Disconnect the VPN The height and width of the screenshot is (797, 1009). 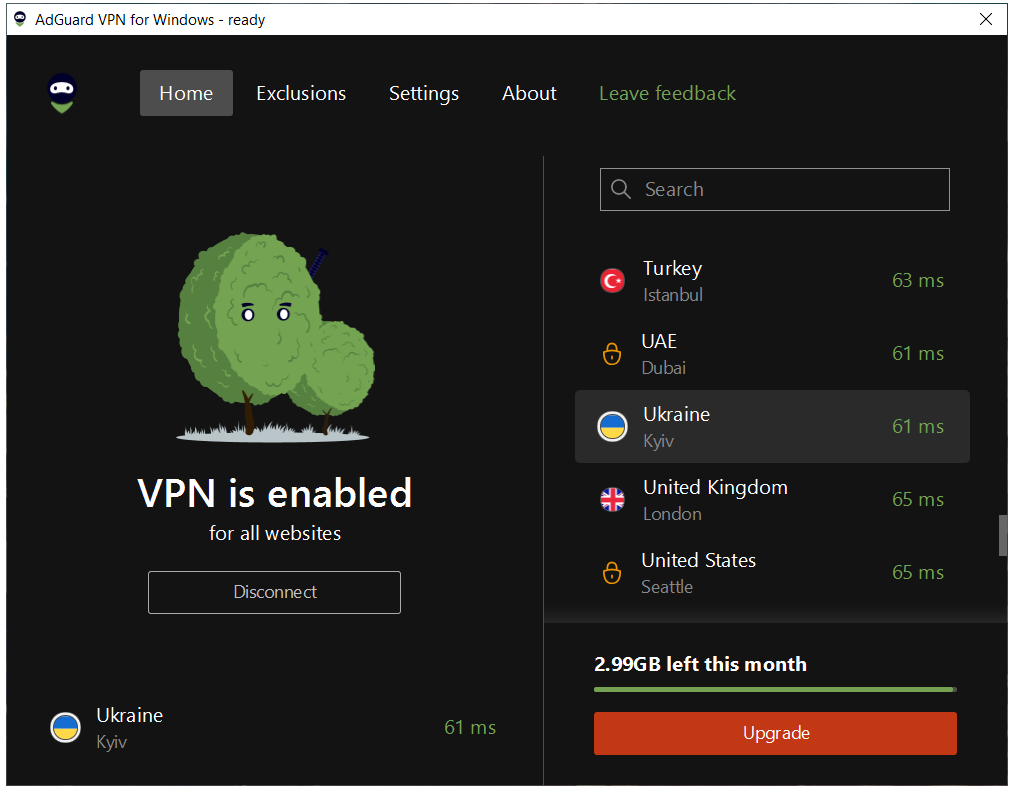275,592
